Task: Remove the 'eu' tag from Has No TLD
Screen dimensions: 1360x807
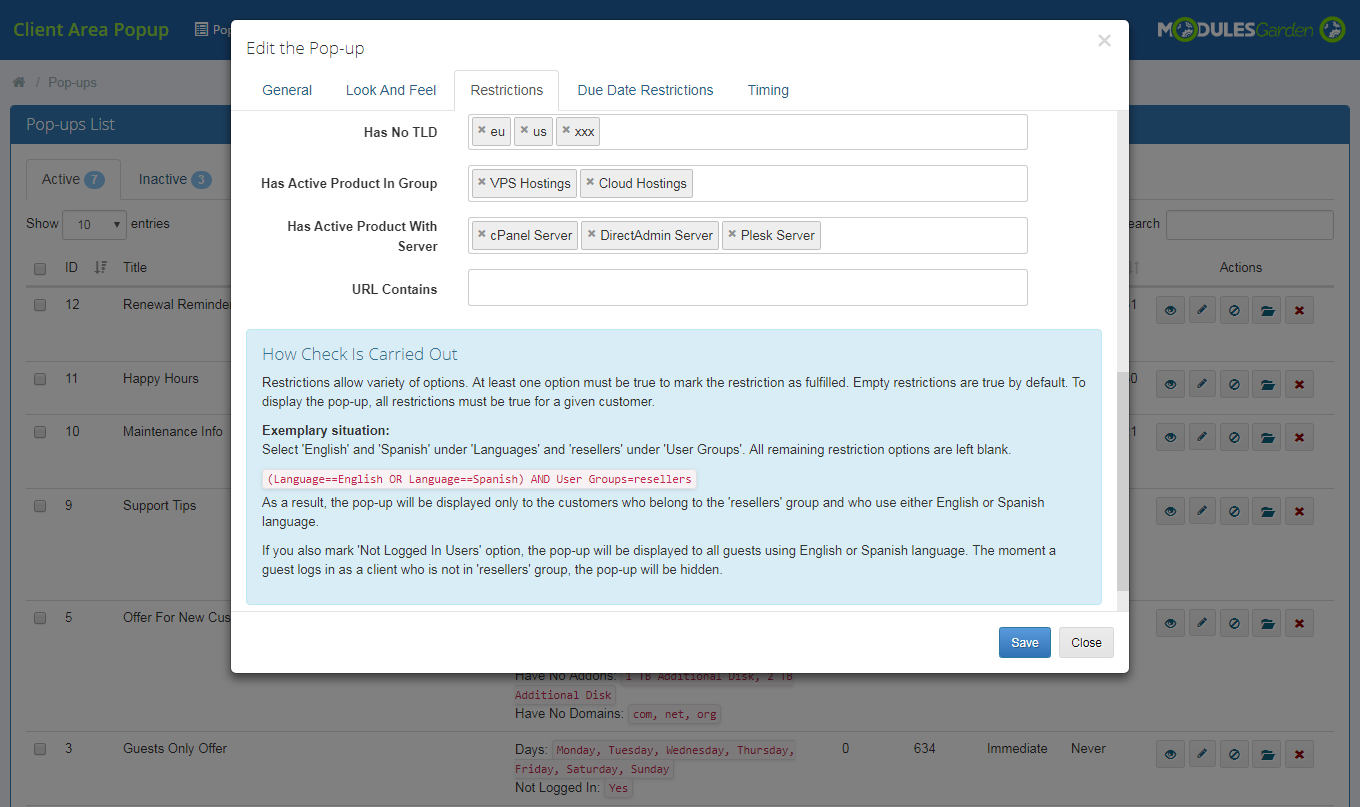Action: click(x=481, y=130)
